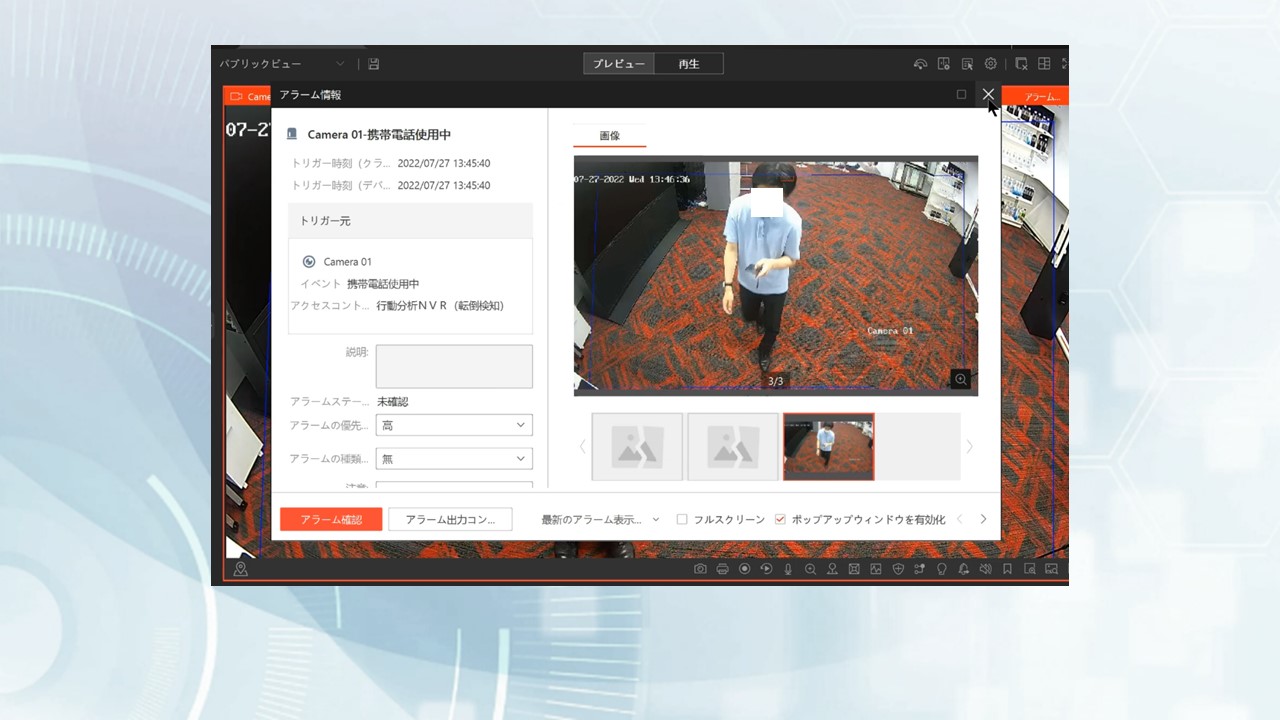Uncheck ポップアップウィンドウを有効化 checkbox
The height and width of the screenshot is (720, 1280).
click(780, 520)
